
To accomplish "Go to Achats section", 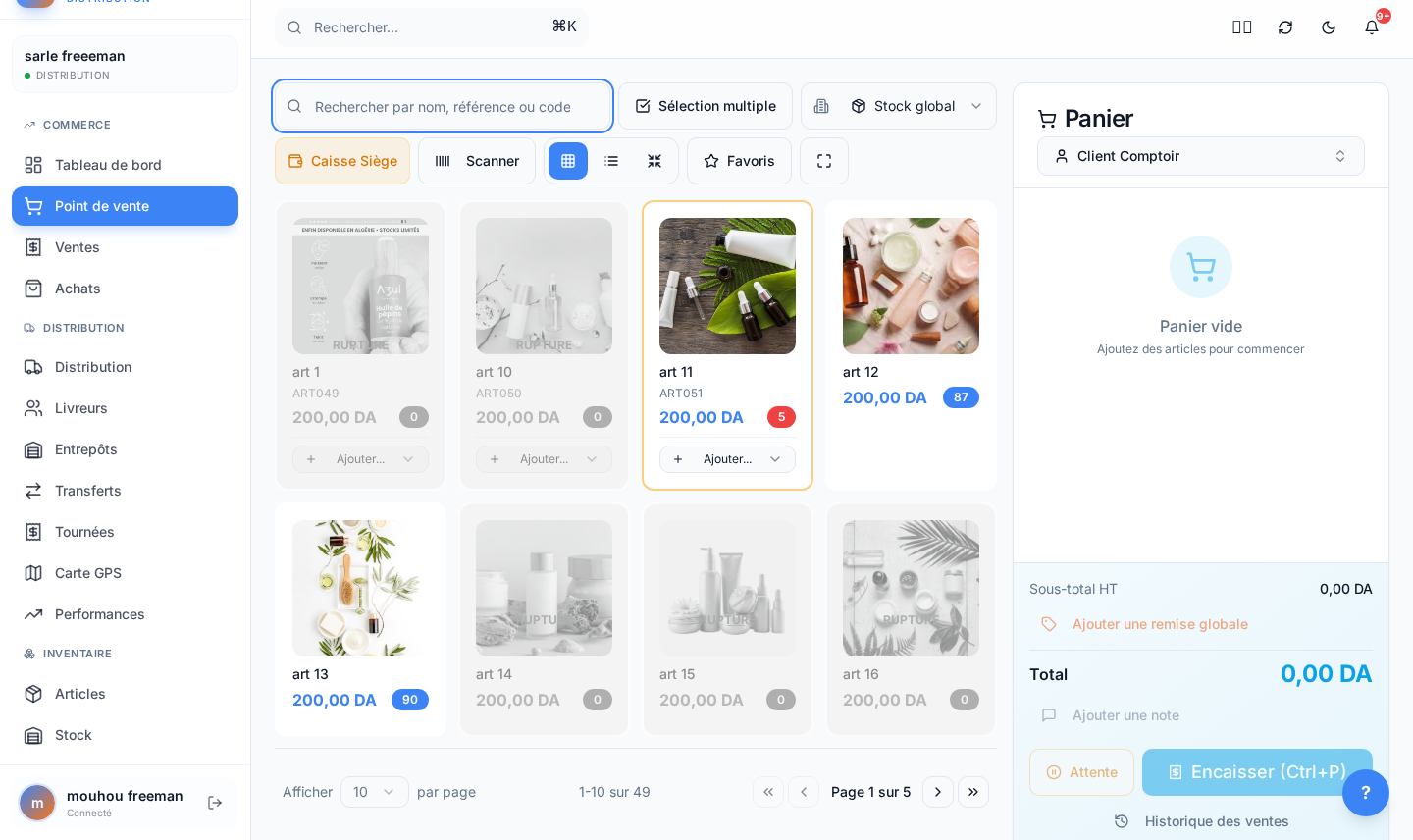I will point(125,289).
